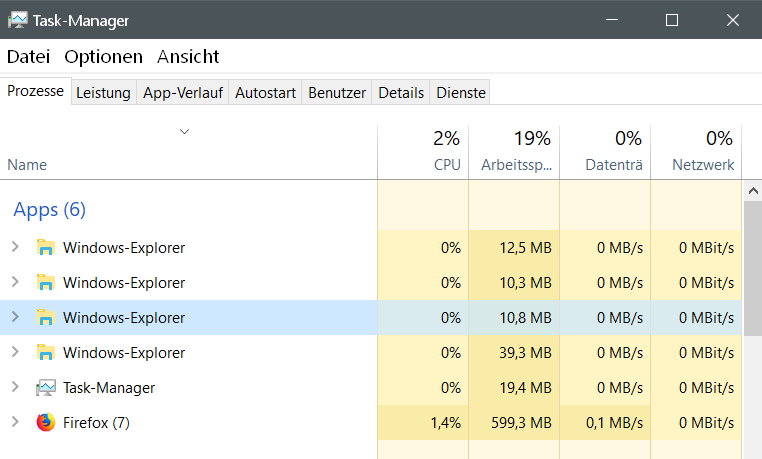Open the Datei menu
762x459 pixels.
[x=28, y=57]
